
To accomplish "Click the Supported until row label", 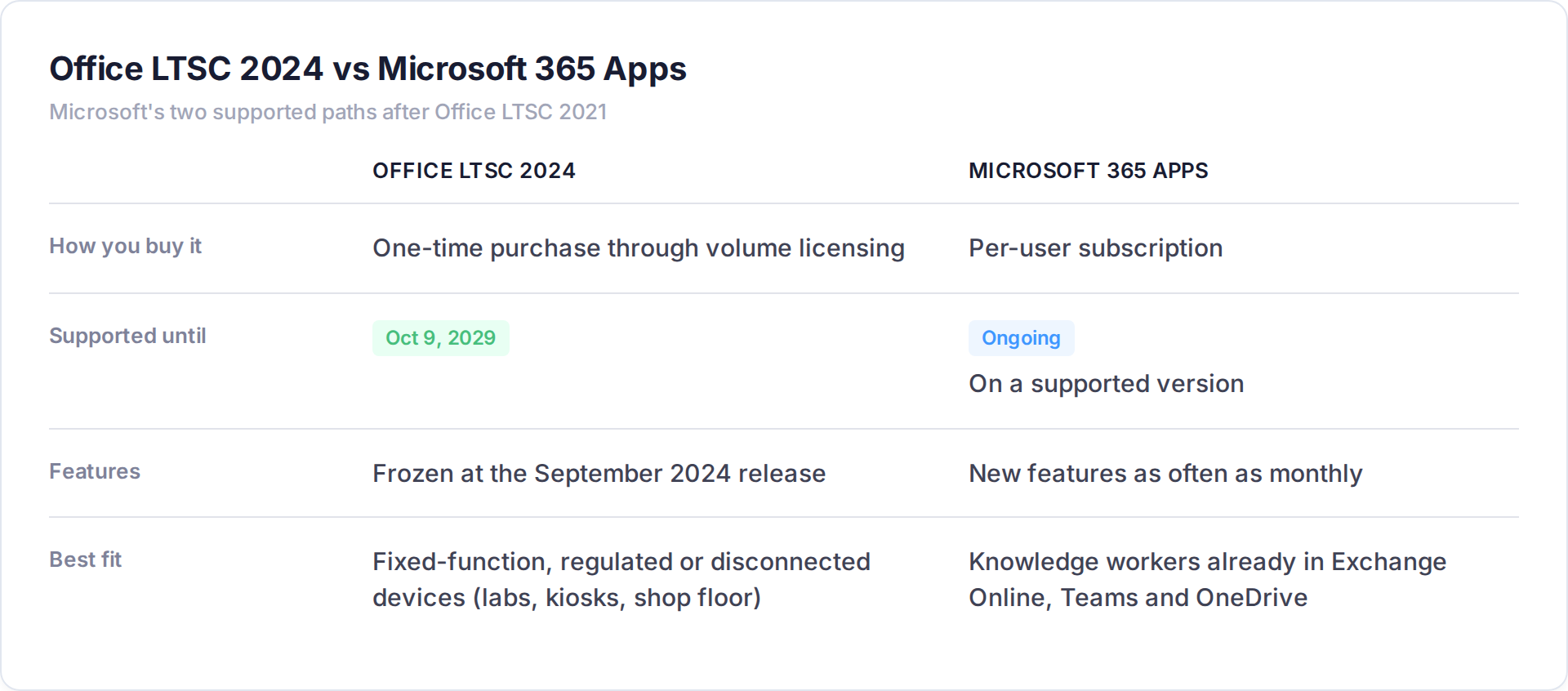I will point(127,336).
